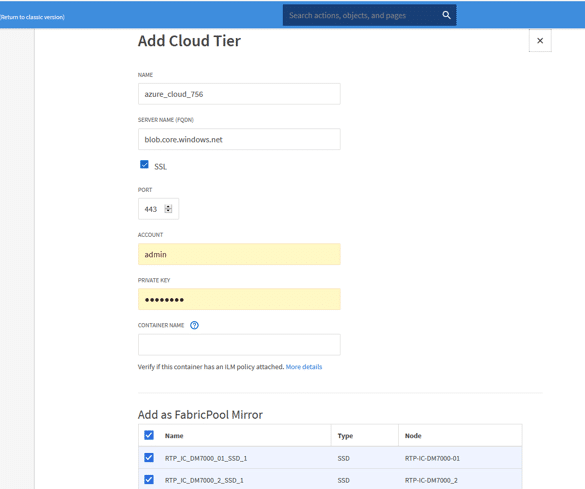Click the Server Name FQDN field
585x489 pixels.
click(x=239, y=139)
